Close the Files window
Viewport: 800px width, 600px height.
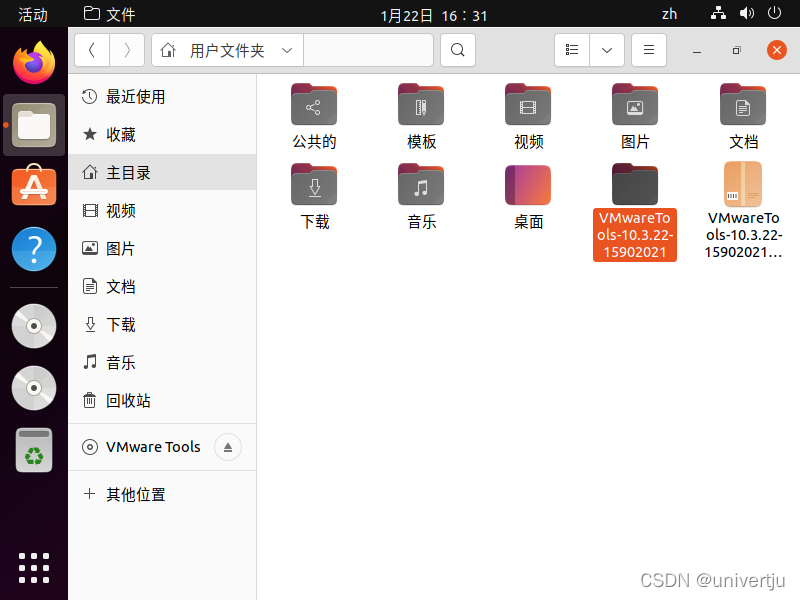(777, 50)
